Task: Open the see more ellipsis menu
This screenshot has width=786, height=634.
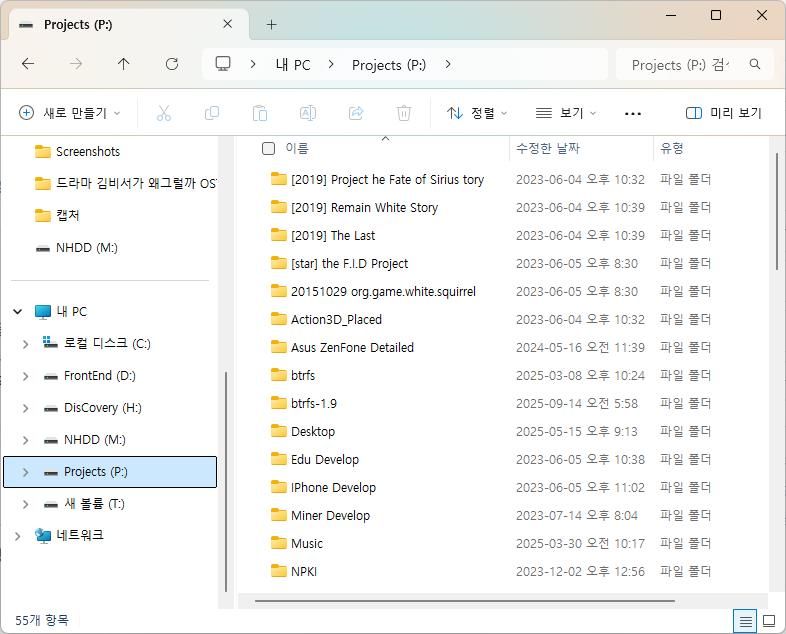Action: tap(632, 113)
